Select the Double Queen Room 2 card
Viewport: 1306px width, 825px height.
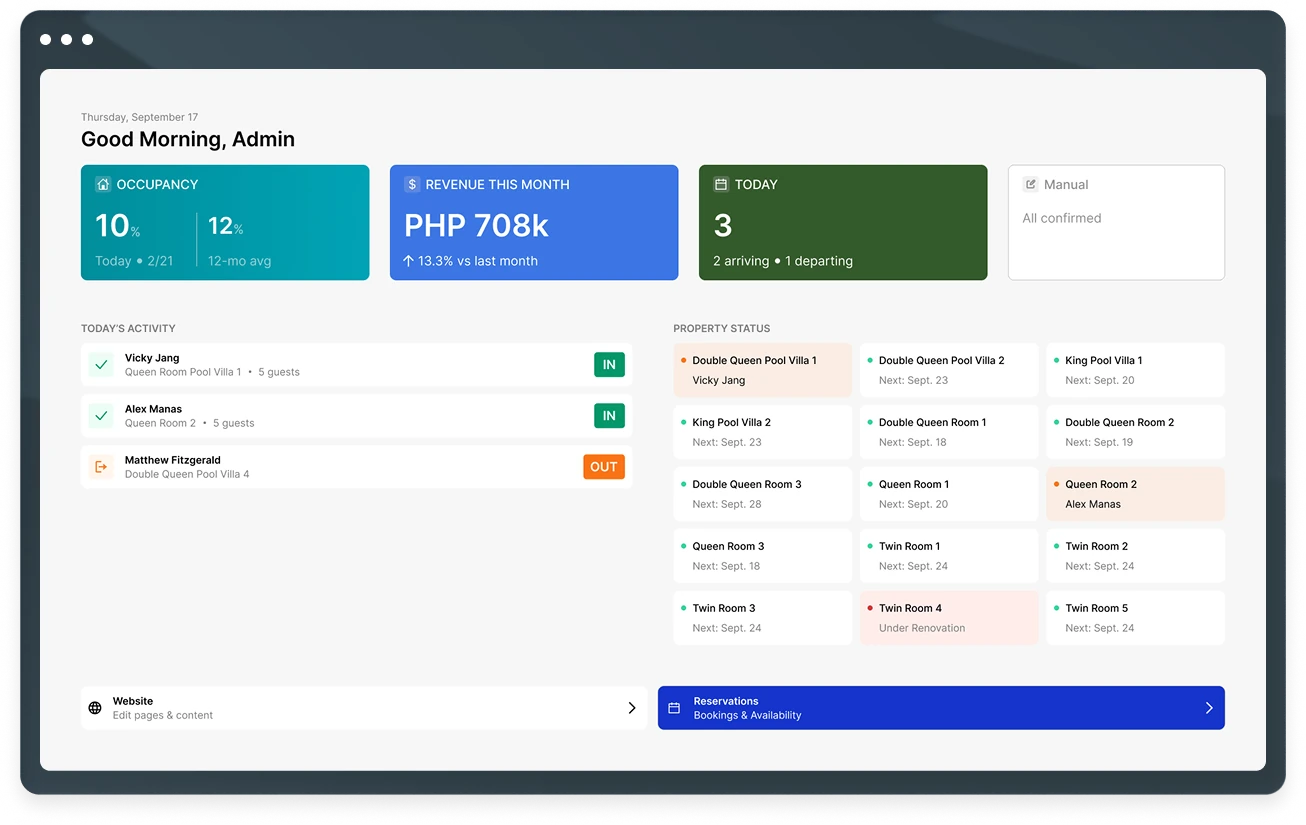pos(1136,432)
